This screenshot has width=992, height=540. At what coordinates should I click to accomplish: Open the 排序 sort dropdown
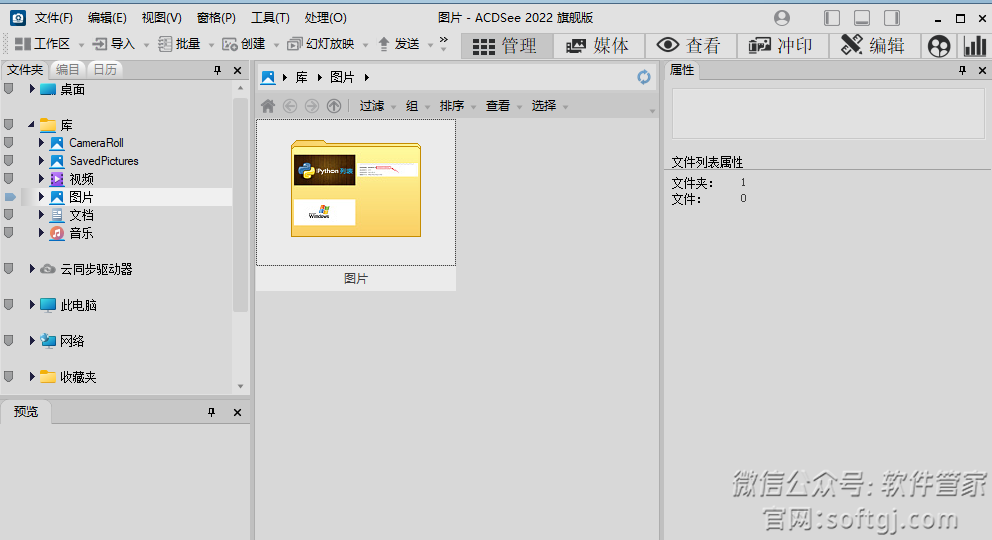[x=452, y=106]
